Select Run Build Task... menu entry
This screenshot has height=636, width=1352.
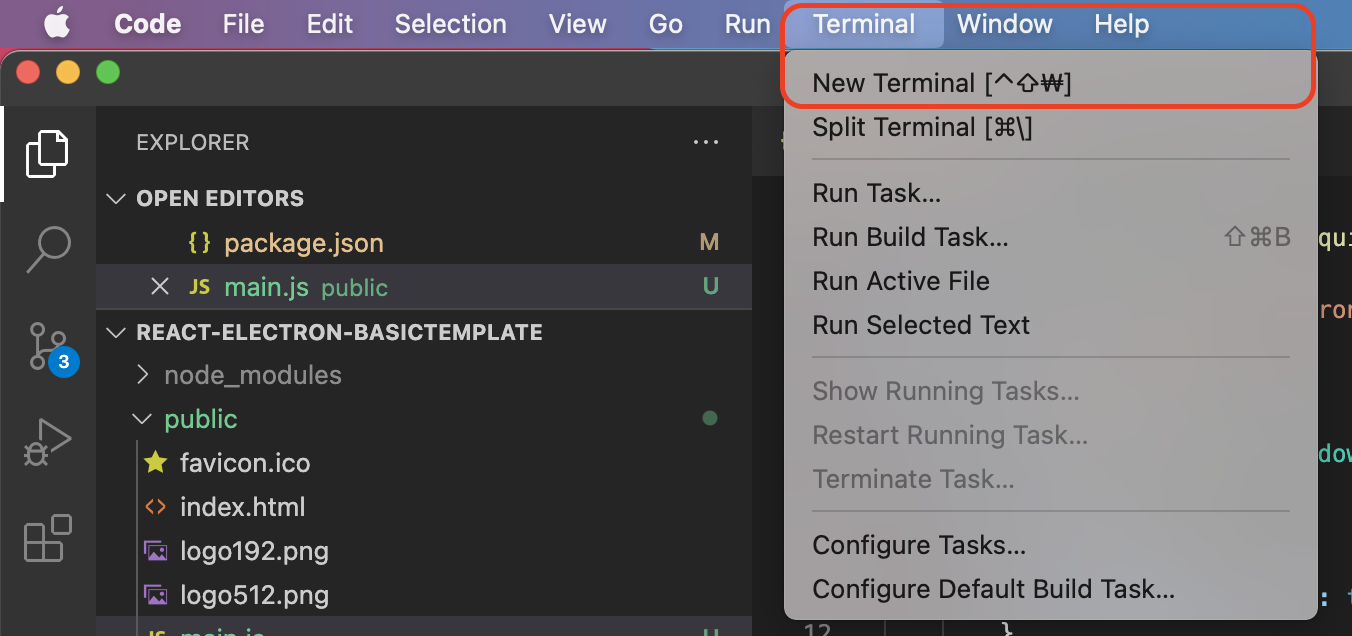(x=1050, y=237)
